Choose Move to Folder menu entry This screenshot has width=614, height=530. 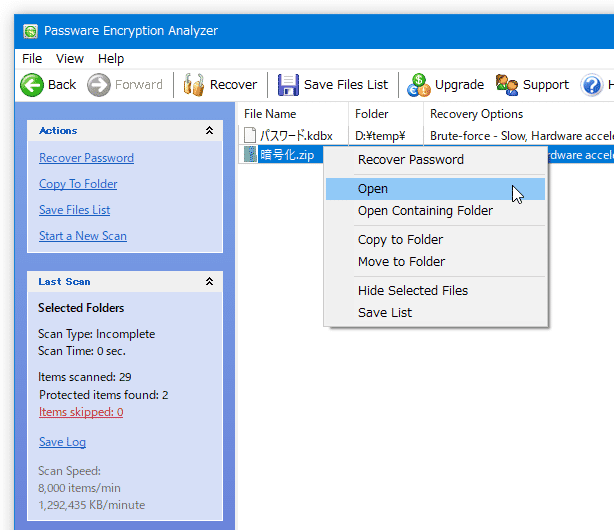435,262
